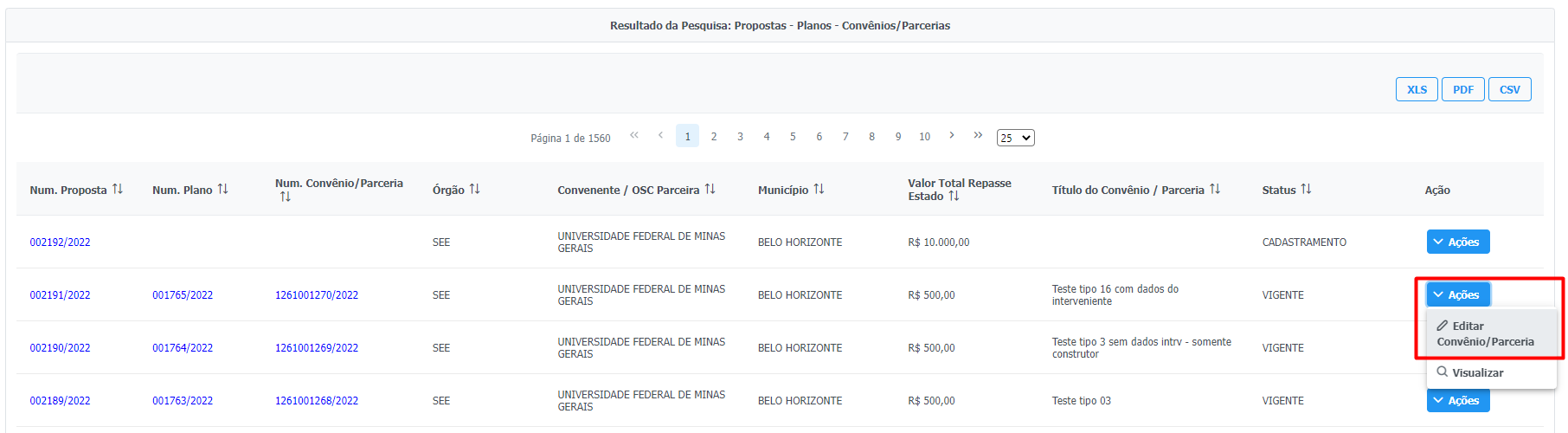1568x433 pixels.
Task: Go to next page arrow
Action: (x=952, y=136)
